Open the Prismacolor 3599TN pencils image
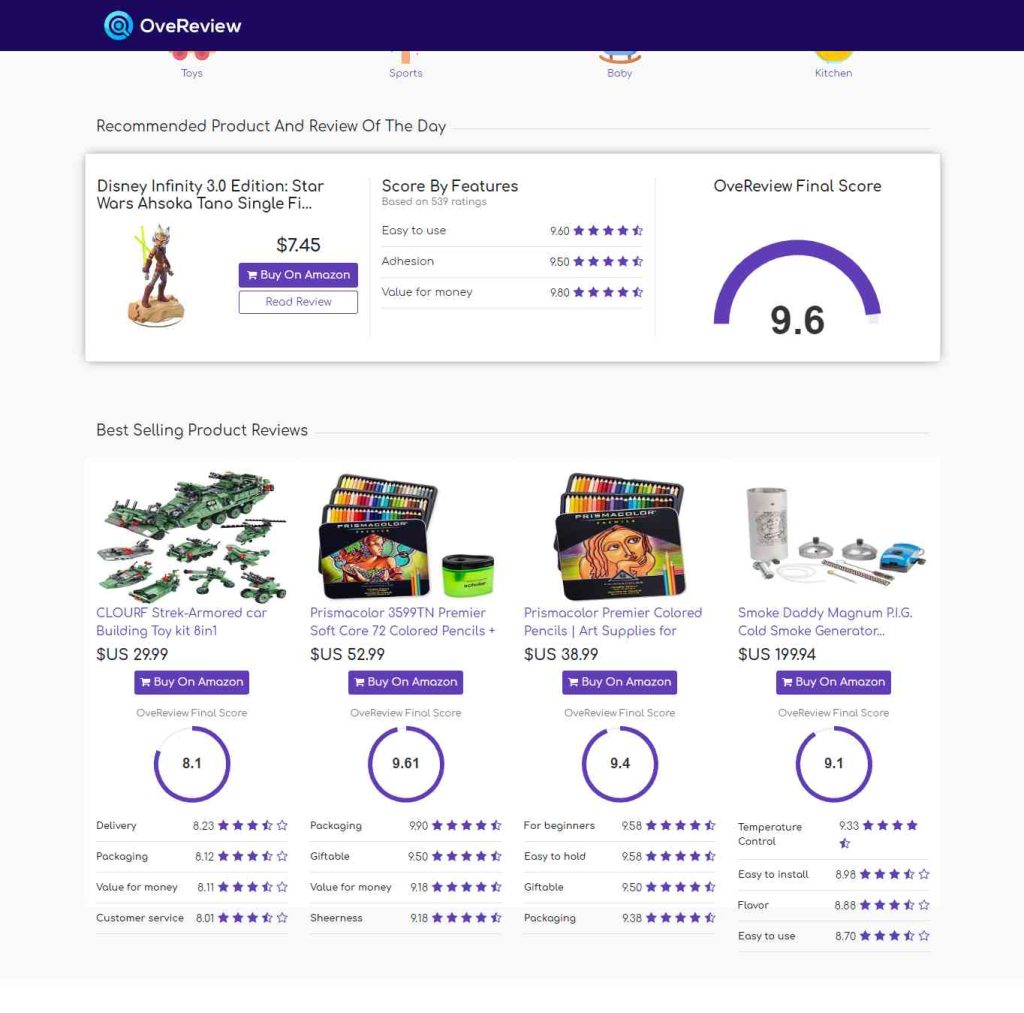The width and height of the screenshot is (1024, 1013). (406, 536)
